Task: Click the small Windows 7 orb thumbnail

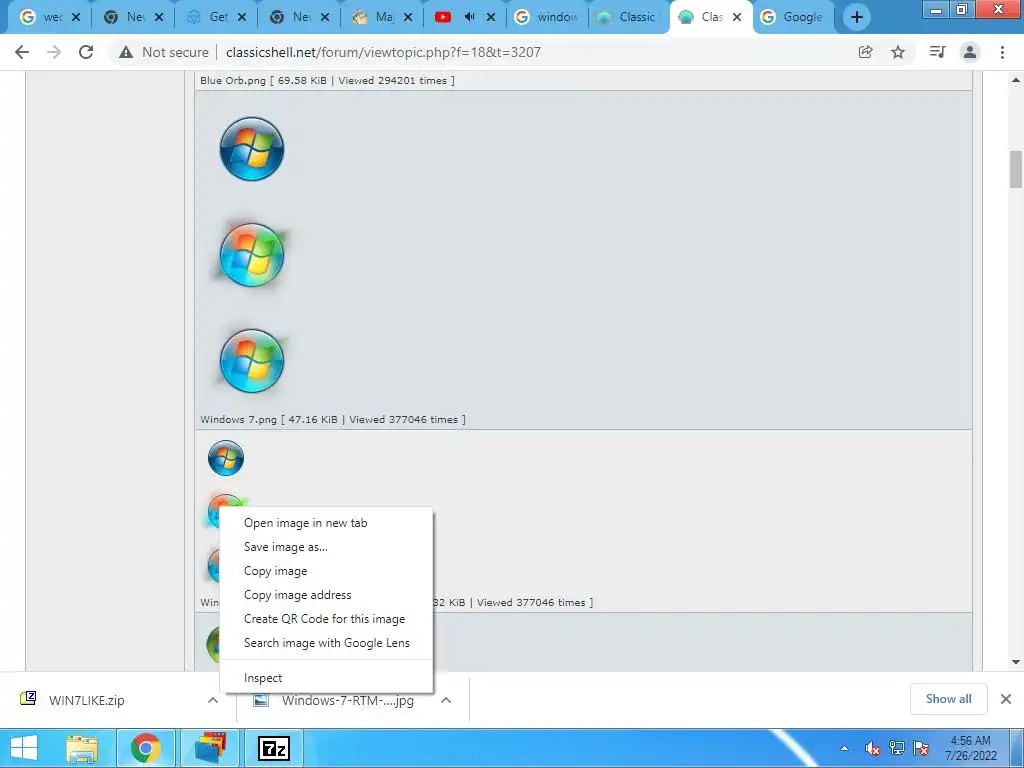Action: (x=226, y=458)
